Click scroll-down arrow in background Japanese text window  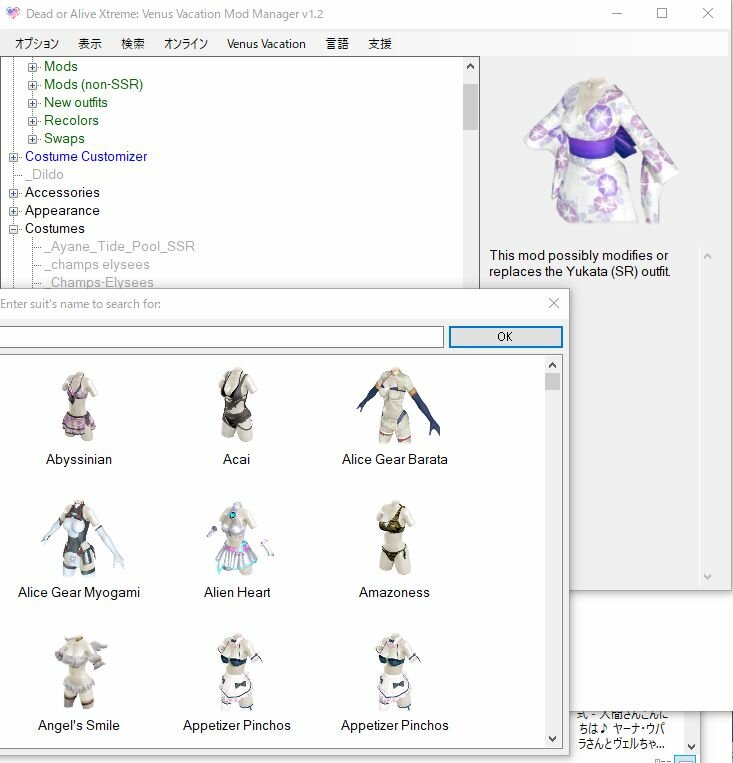(691, 746)
